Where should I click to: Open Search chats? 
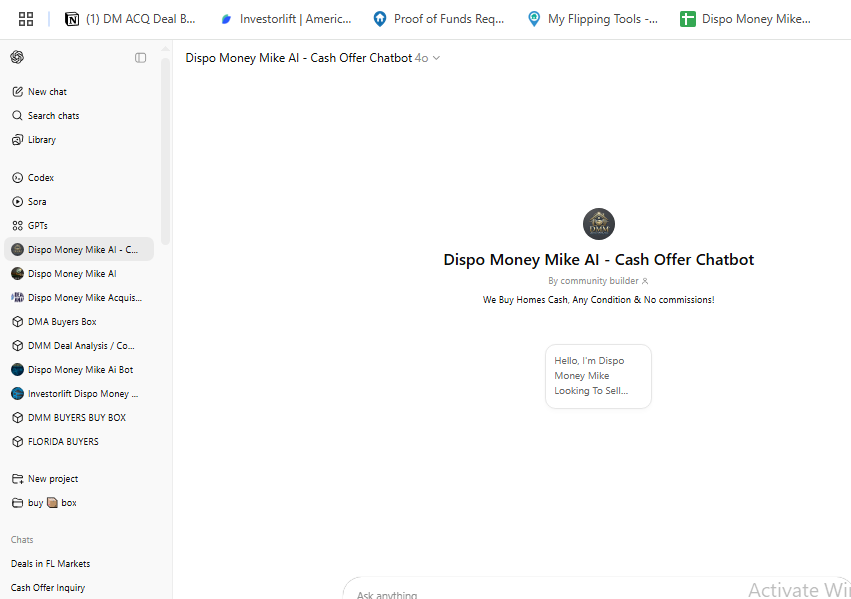click(79, 116)
